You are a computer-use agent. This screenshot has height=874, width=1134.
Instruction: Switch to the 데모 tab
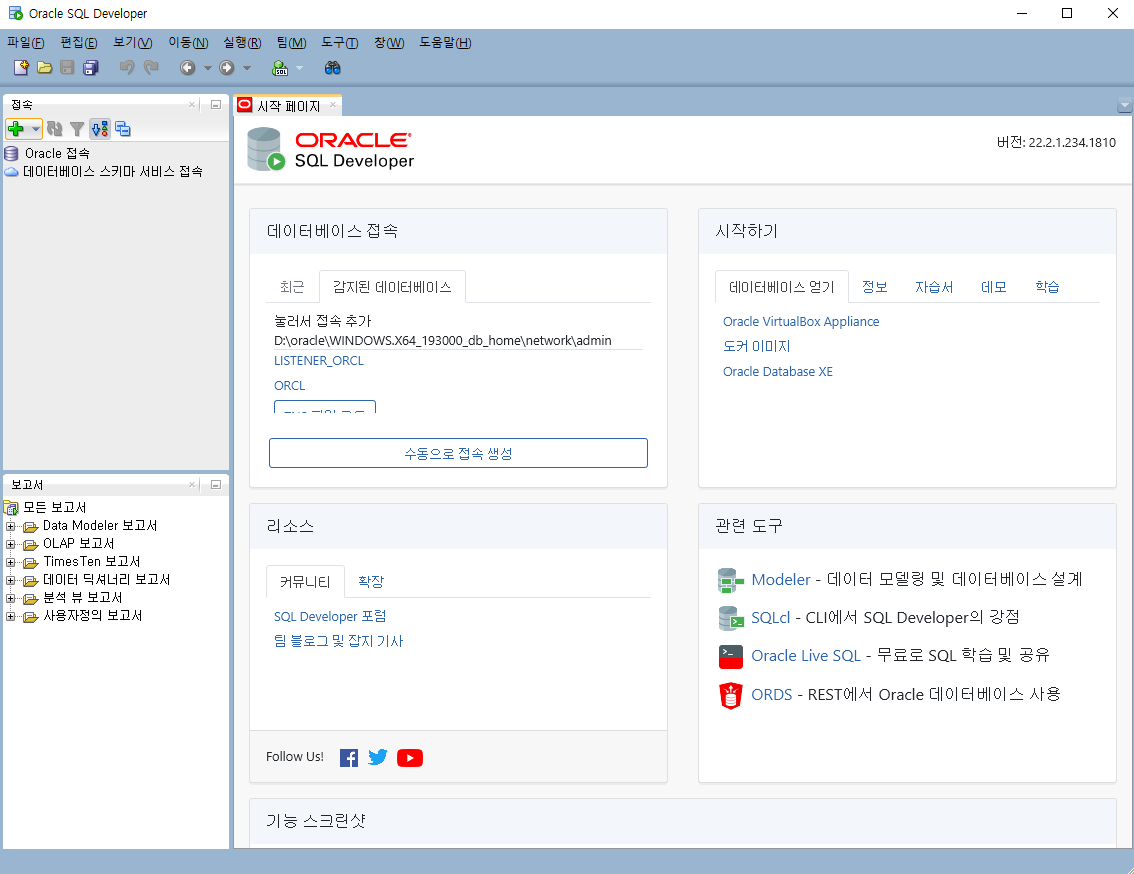(994, 287)
